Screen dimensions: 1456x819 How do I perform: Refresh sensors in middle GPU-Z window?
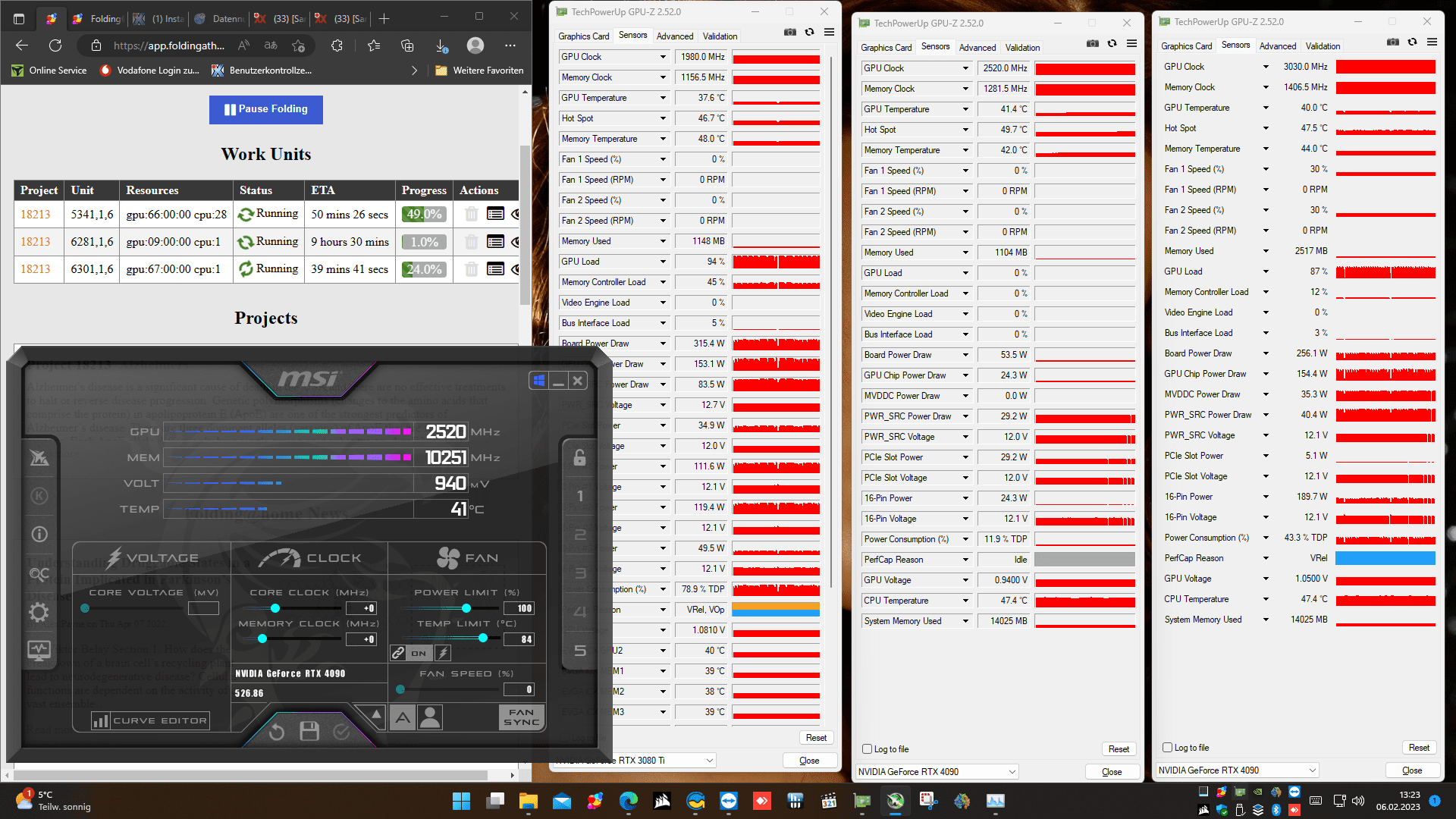click(x=1112, y=43)
